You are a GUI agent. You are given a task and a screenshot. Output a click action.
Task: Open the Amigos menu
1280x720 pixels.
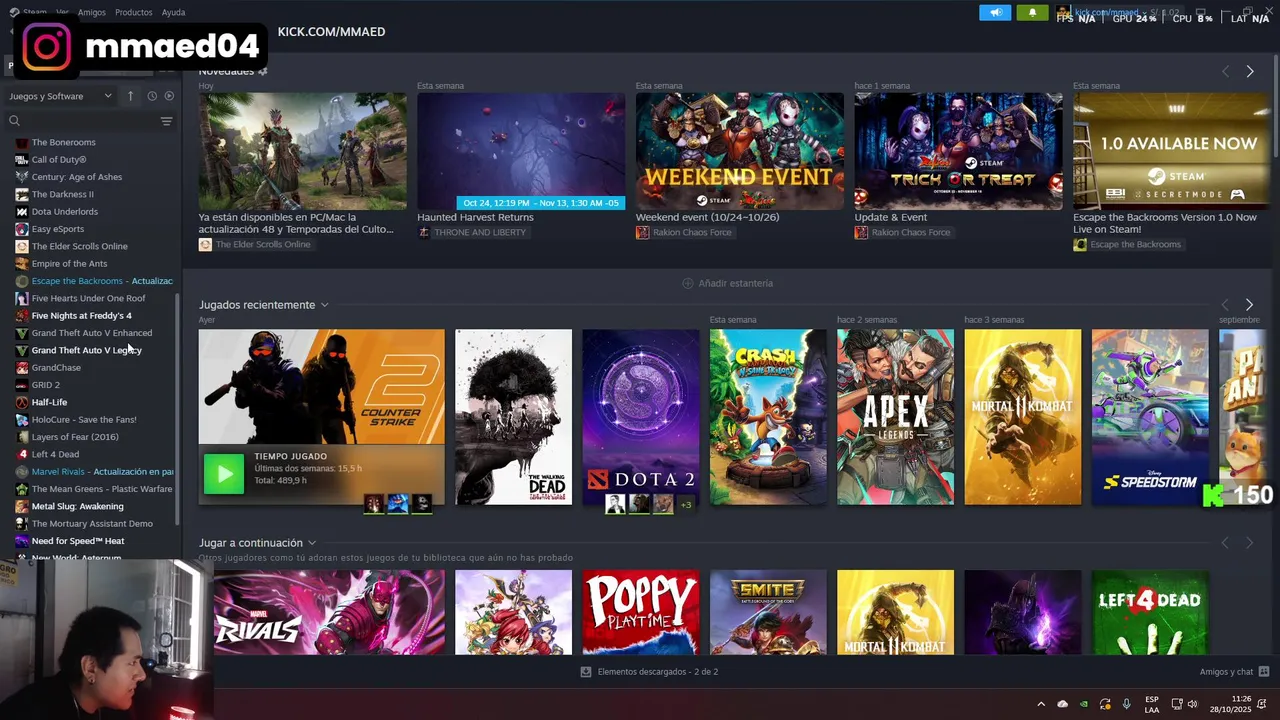pyautogui.click(x=91, y=12)
